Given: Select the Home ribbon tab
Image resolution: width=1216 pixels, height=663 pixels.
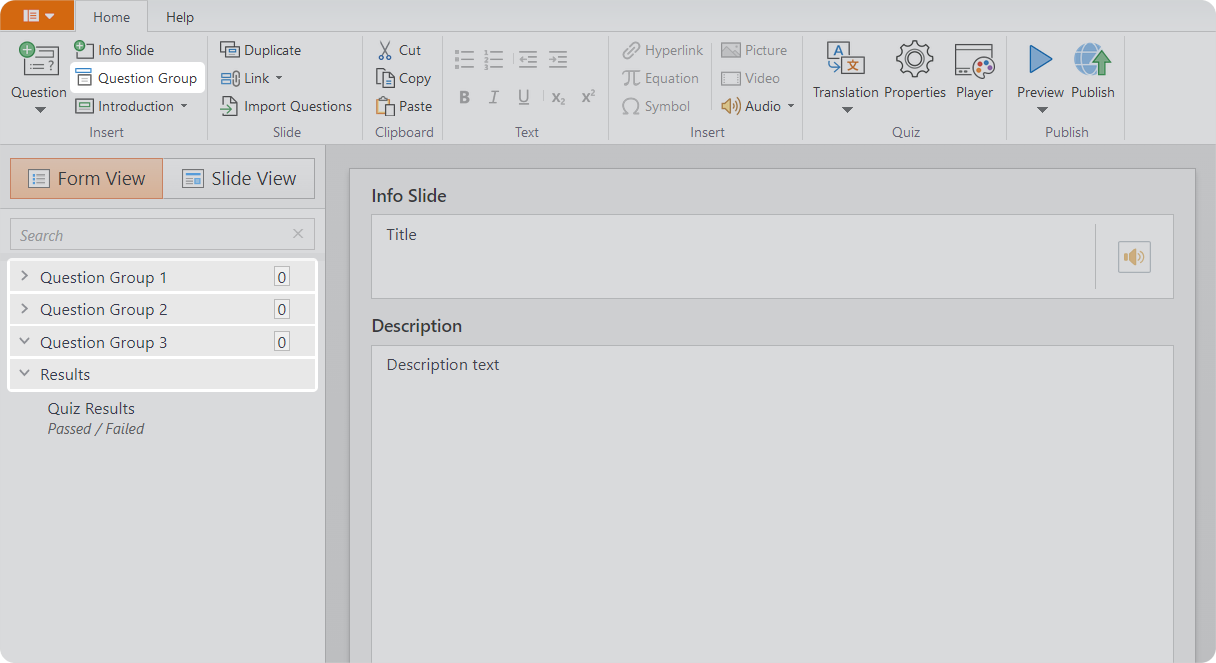Looking at the screenshot, I should 111,17.
